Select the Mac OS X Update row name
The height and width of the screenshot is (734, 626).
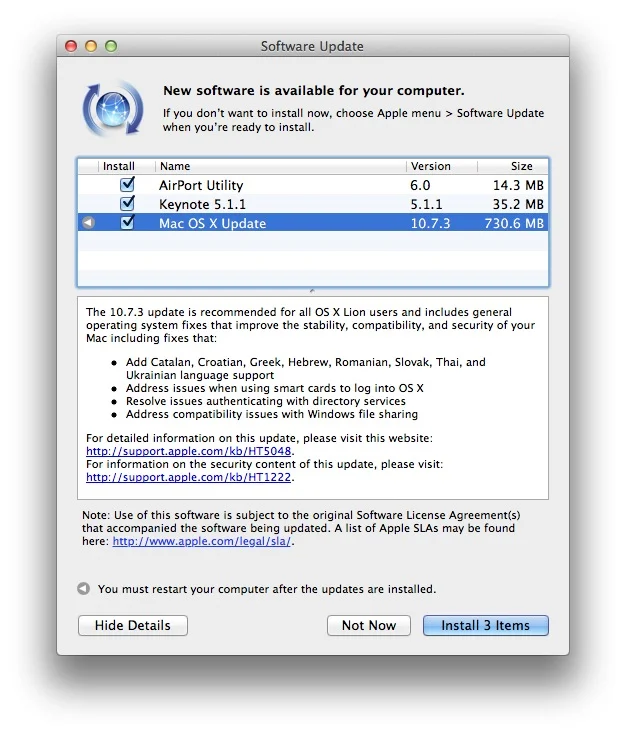point(213,224)
